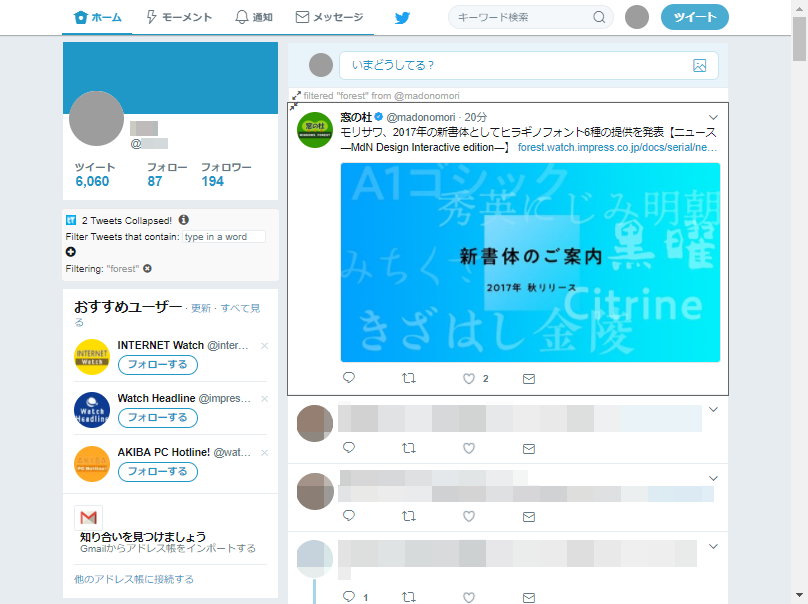Retweet the 窓の杜 font announcement tweet
This screenshot has height=604, width=808.
408,378
